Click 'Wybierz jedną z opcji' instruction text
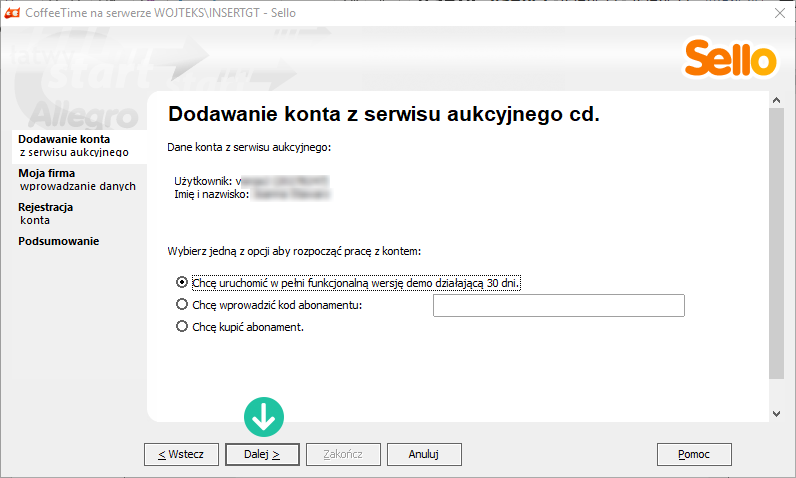Screen dimensions: 796x478 294,251
